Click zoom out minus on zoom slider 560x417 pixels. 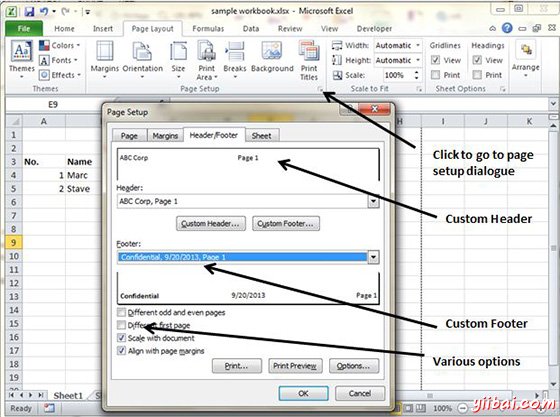pyautogui.click(x=462, y=408)
